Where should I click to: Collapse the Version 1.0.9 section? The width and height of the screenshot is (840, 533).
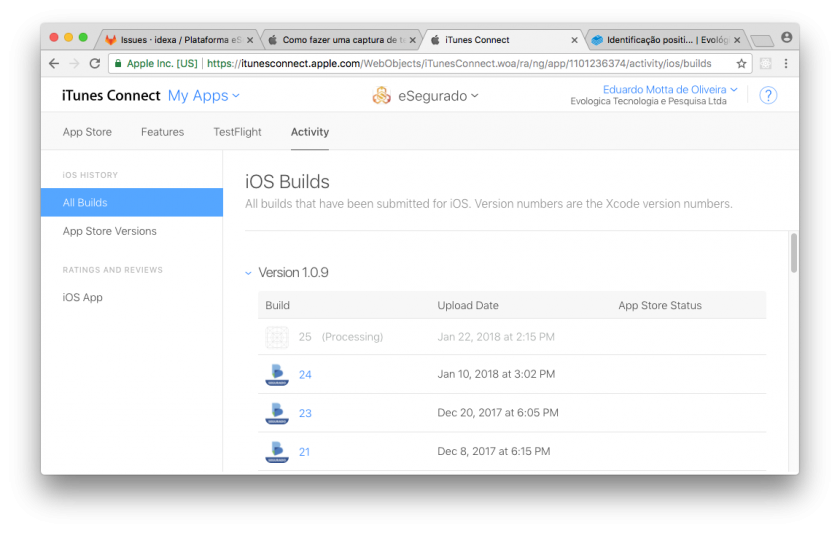coord(249,273)
